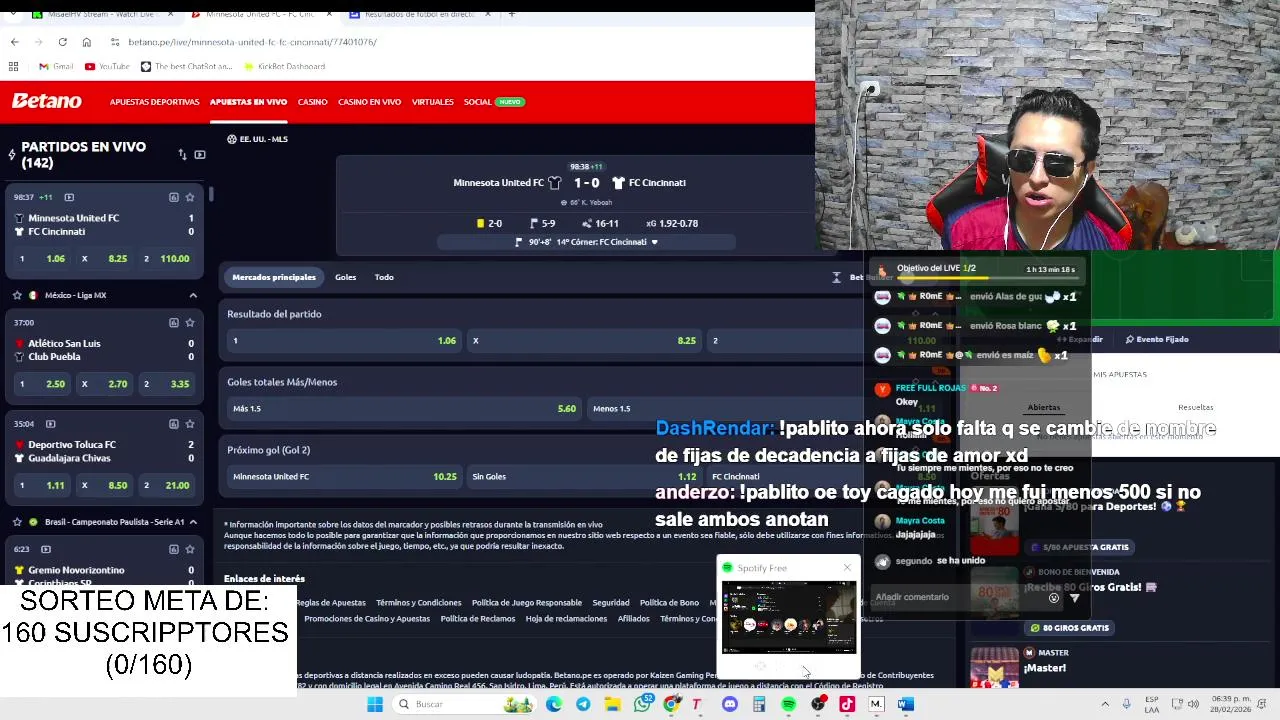The image size is (1280, 720).
Task: Collapse the Brasil Campeonato Paulista section
Action: (193, 522)
